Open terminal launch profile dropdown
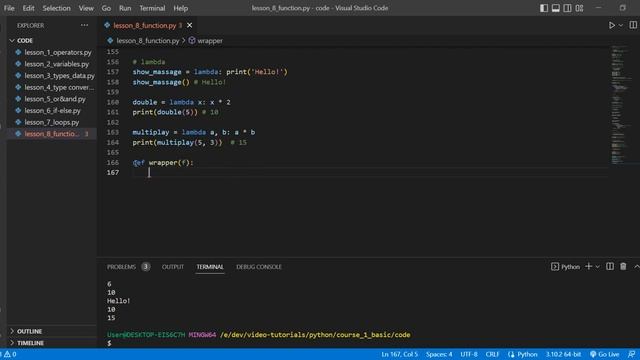 (598, 267)
